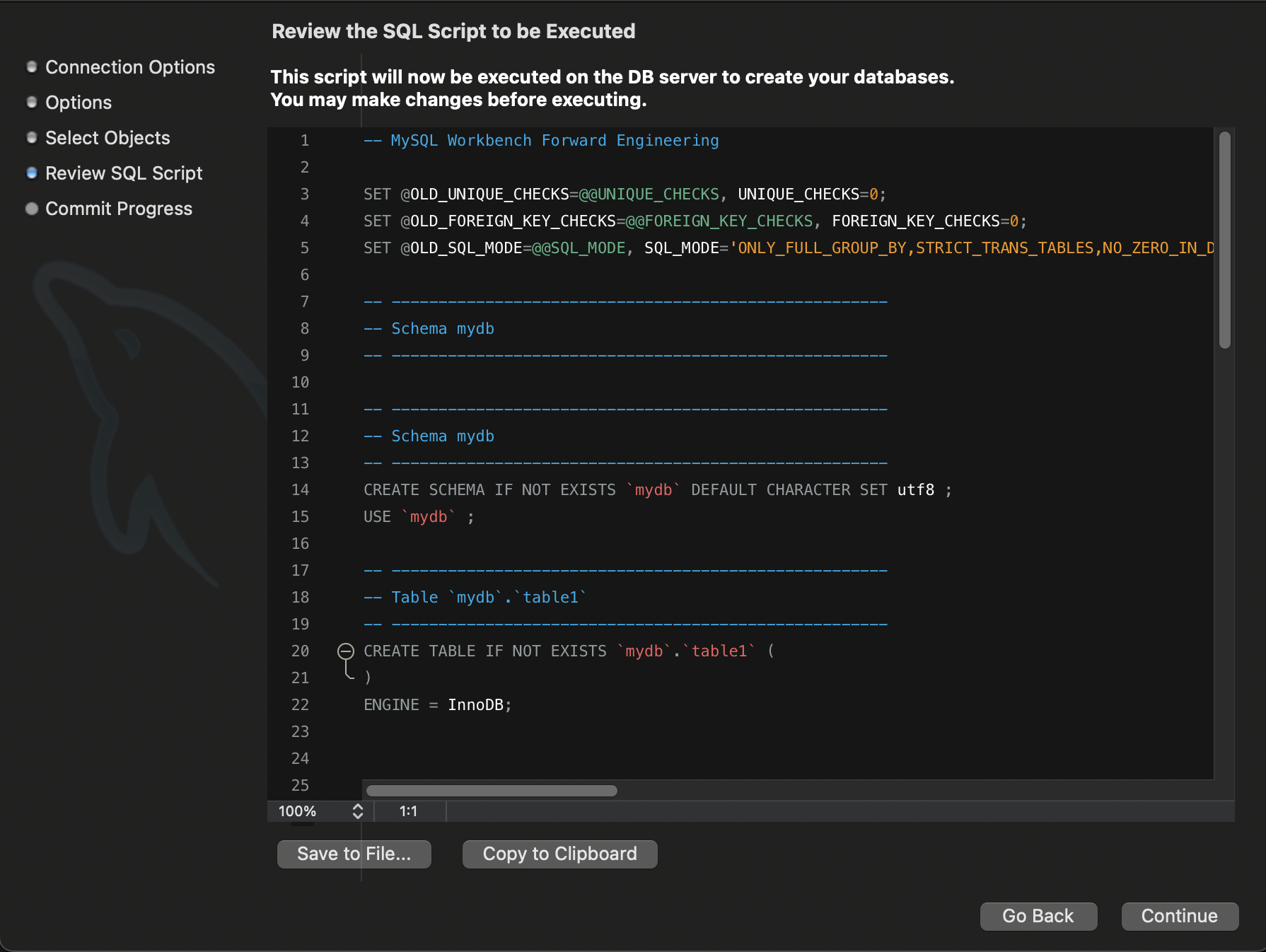Screen dimensions: 1266x952
Task: Click line number 1 in the gutter
Action: coord(305,141)
